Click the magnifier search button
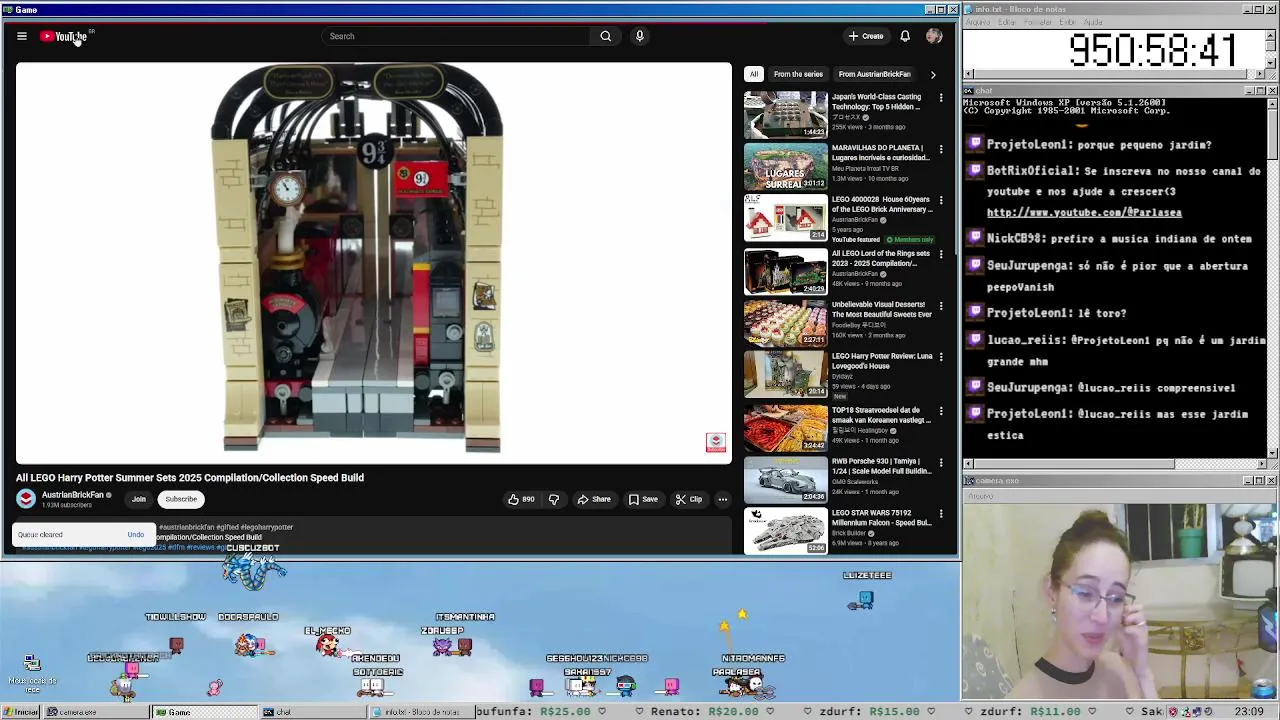Viewport: 1280px width, 720px height. coord(605,36)
